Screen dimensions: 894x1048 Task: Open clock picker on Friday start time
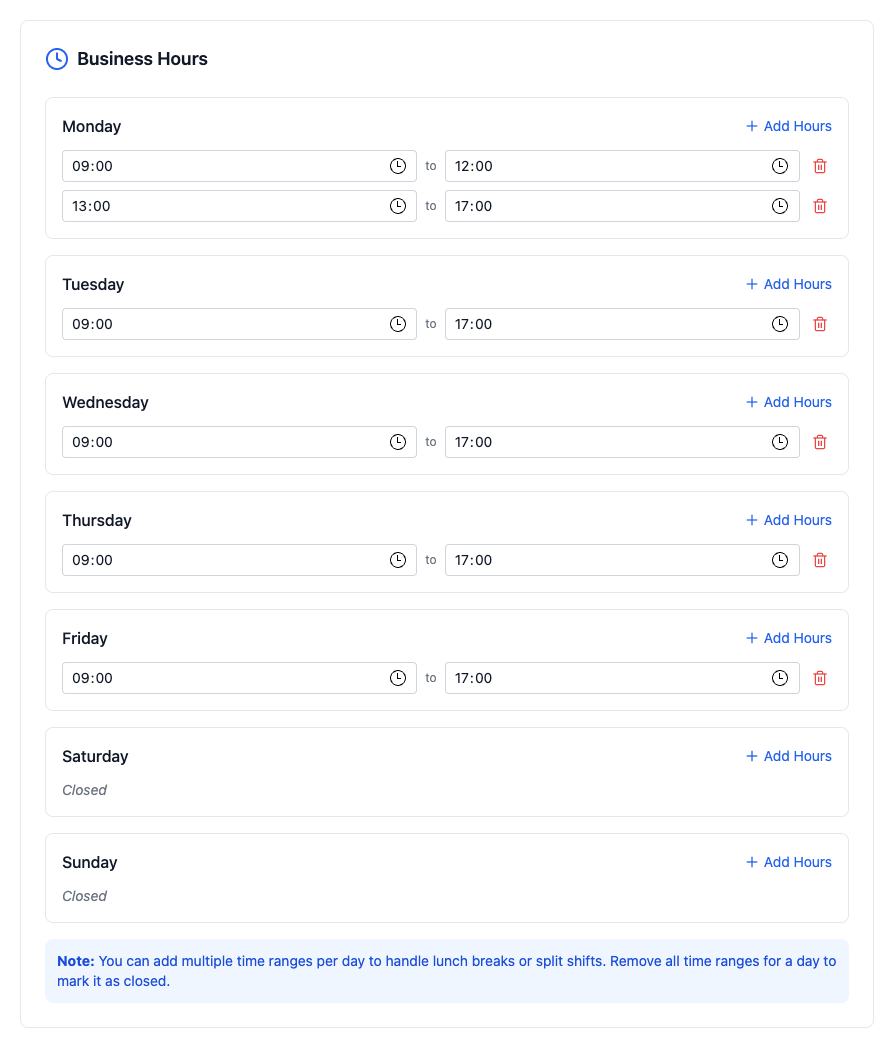coord(398,678)
